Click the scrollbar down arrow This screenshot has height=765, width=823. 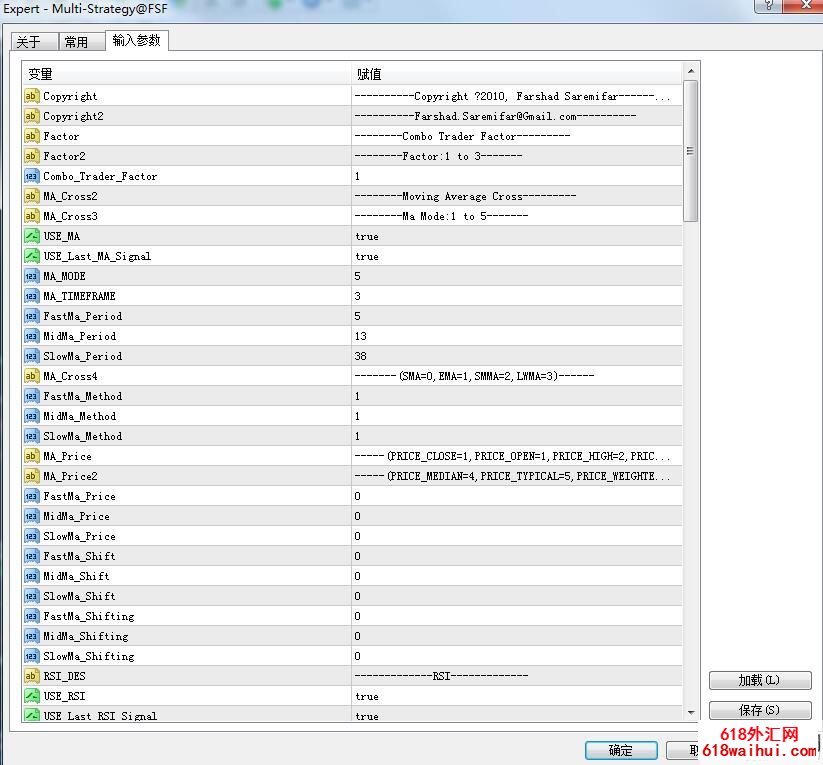click(x=691, y=711)
